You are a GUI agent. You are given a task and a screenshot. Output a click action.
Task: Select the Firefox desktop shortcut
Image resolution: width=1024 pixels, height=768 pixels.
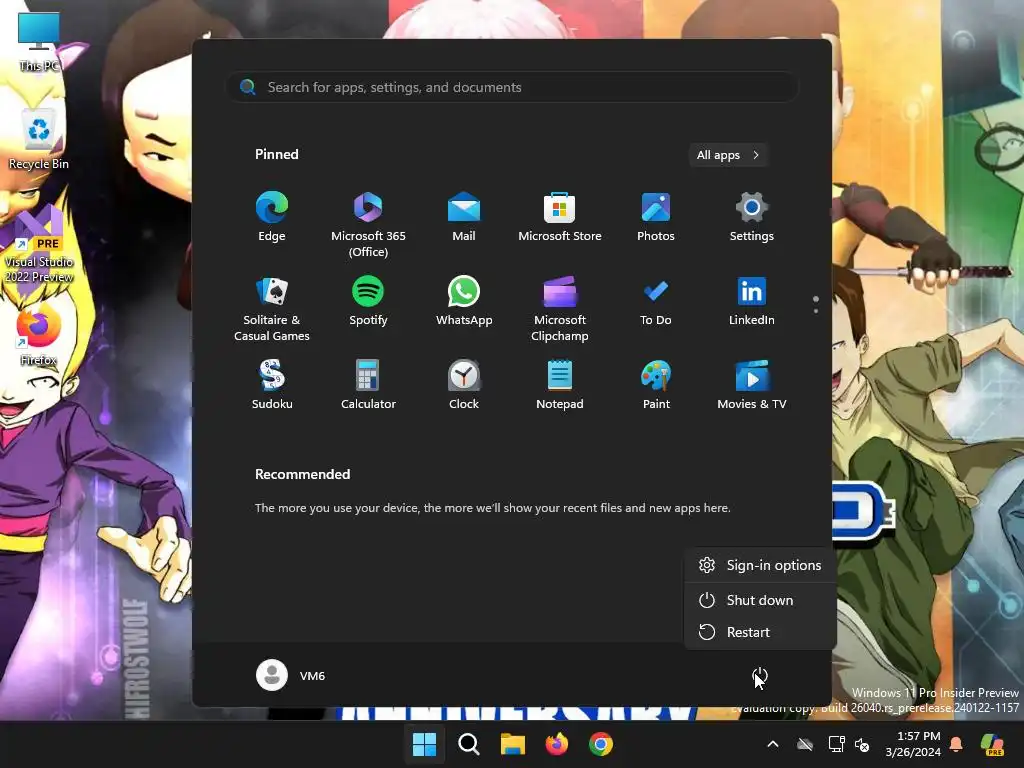[39, 336]
